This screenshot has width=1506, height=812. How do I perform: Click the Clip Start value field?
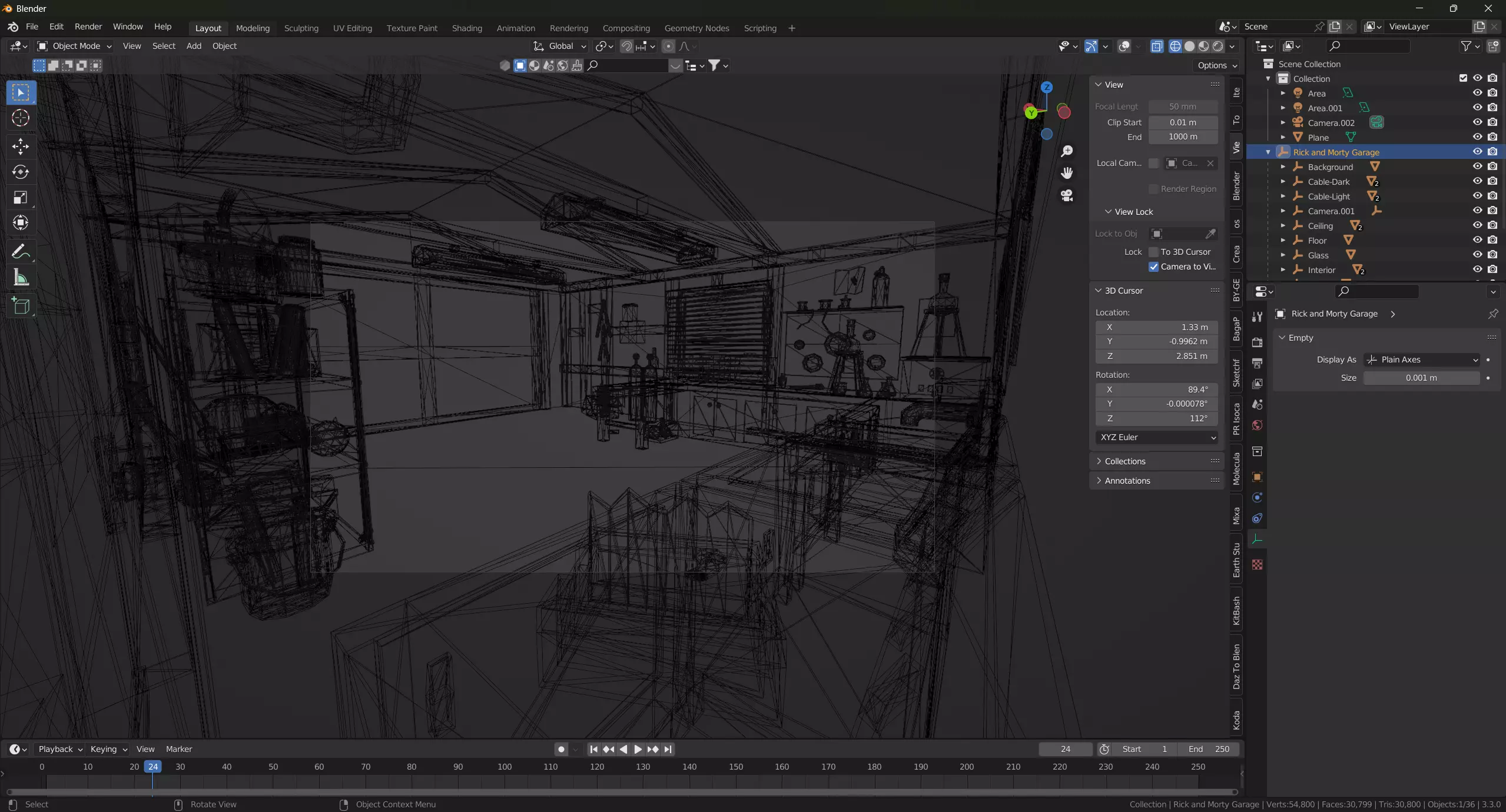point(1183,122)
